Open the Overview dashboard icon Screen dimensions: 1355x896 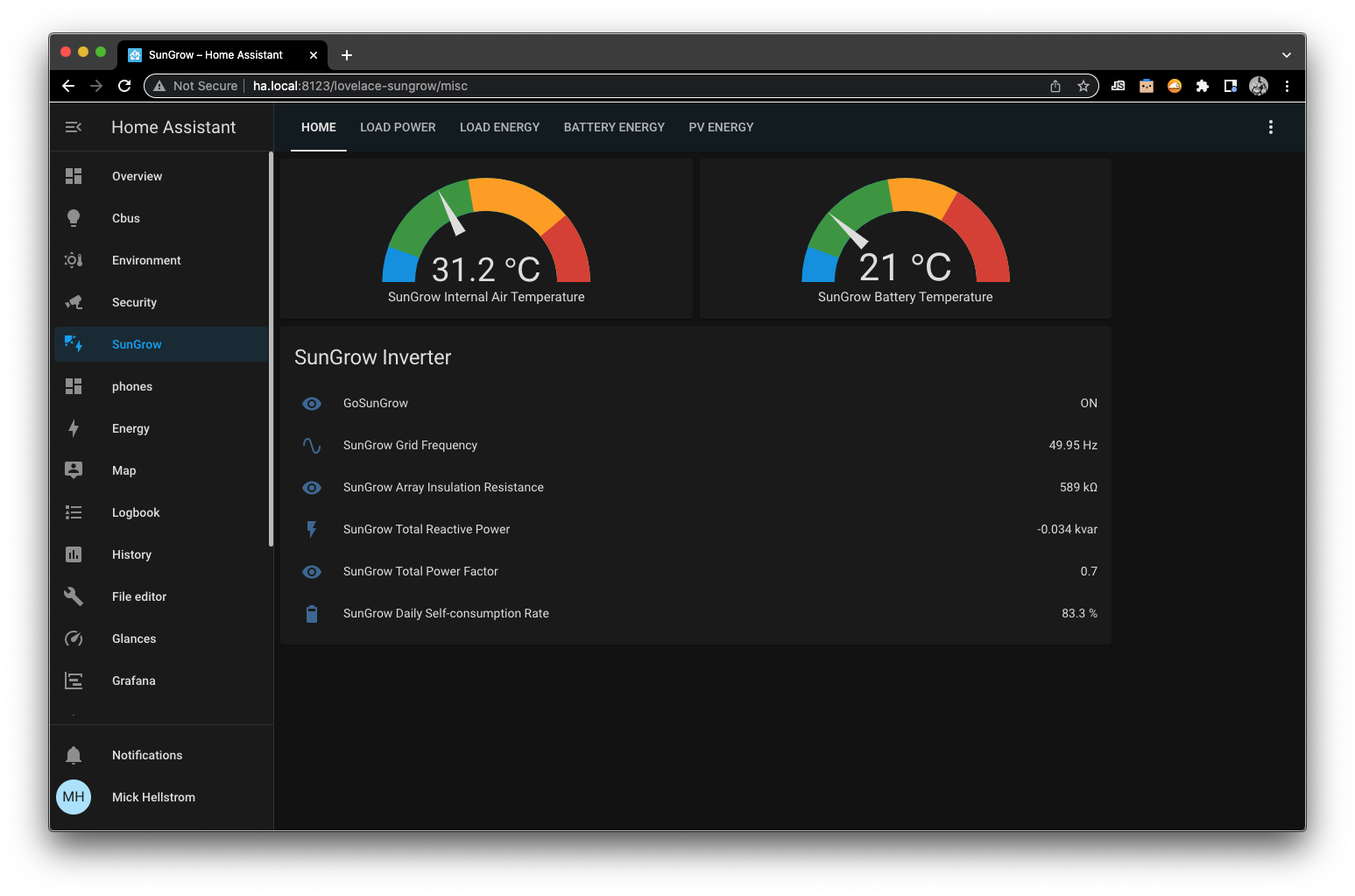click(74, 176)
